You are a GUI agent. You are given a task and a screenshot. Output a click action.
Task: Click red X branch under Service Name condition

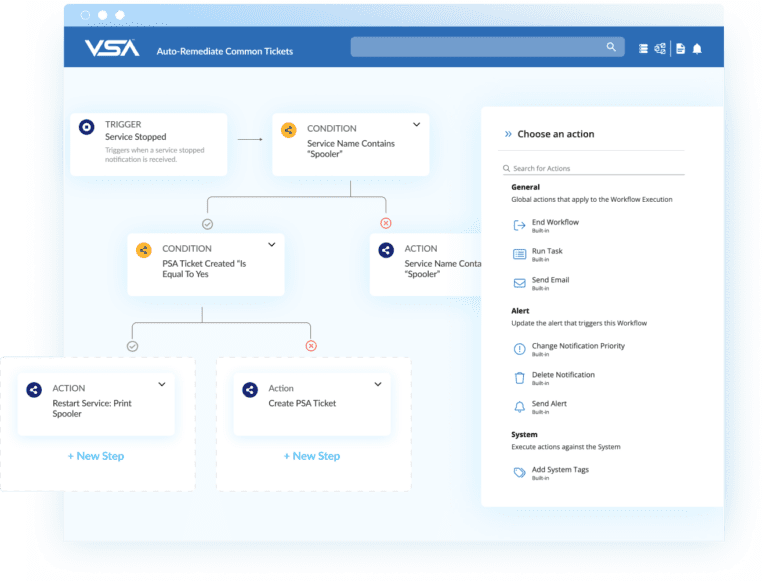click(x=386, y=223)
